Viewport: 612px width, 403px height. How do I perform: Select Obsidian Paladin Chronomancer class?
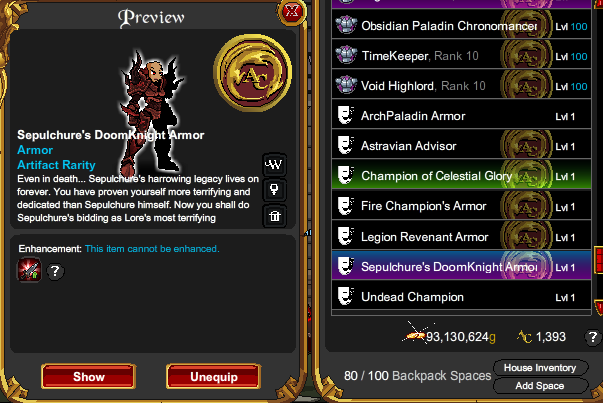[461, 26]
